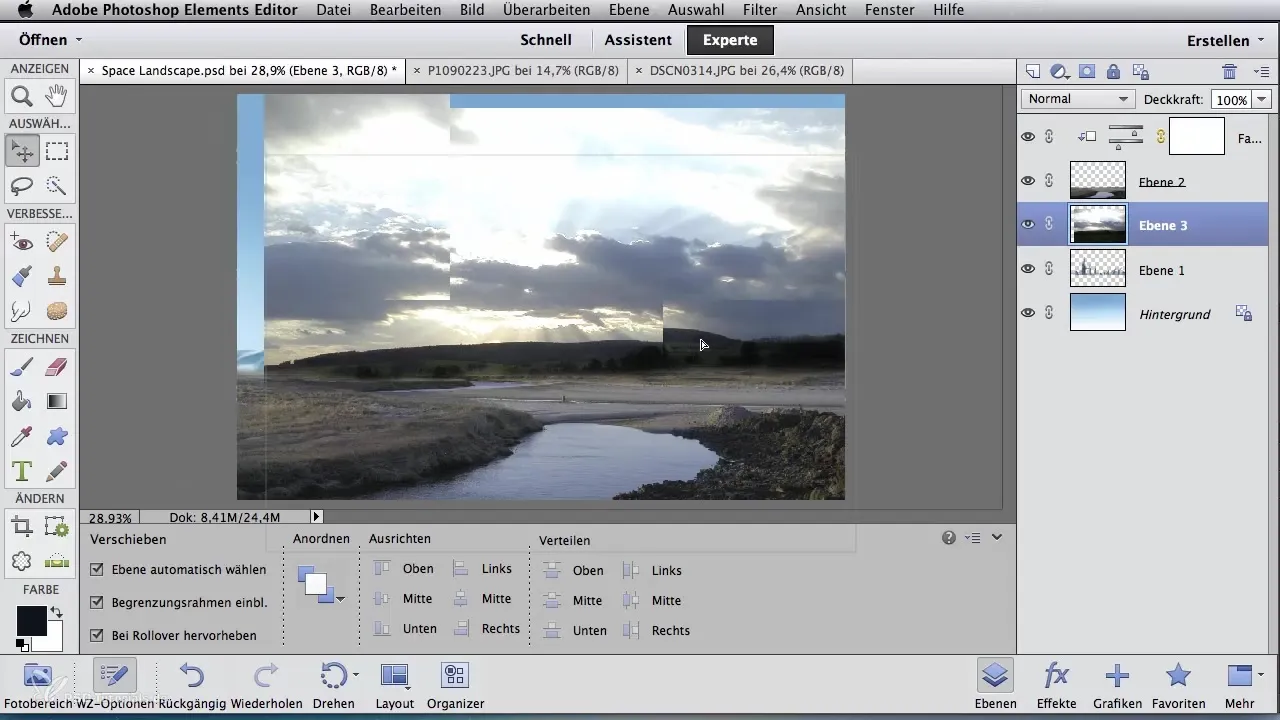Hide the Ebene 3 layer
The image size is (1280, 720).
(1028, 225)
